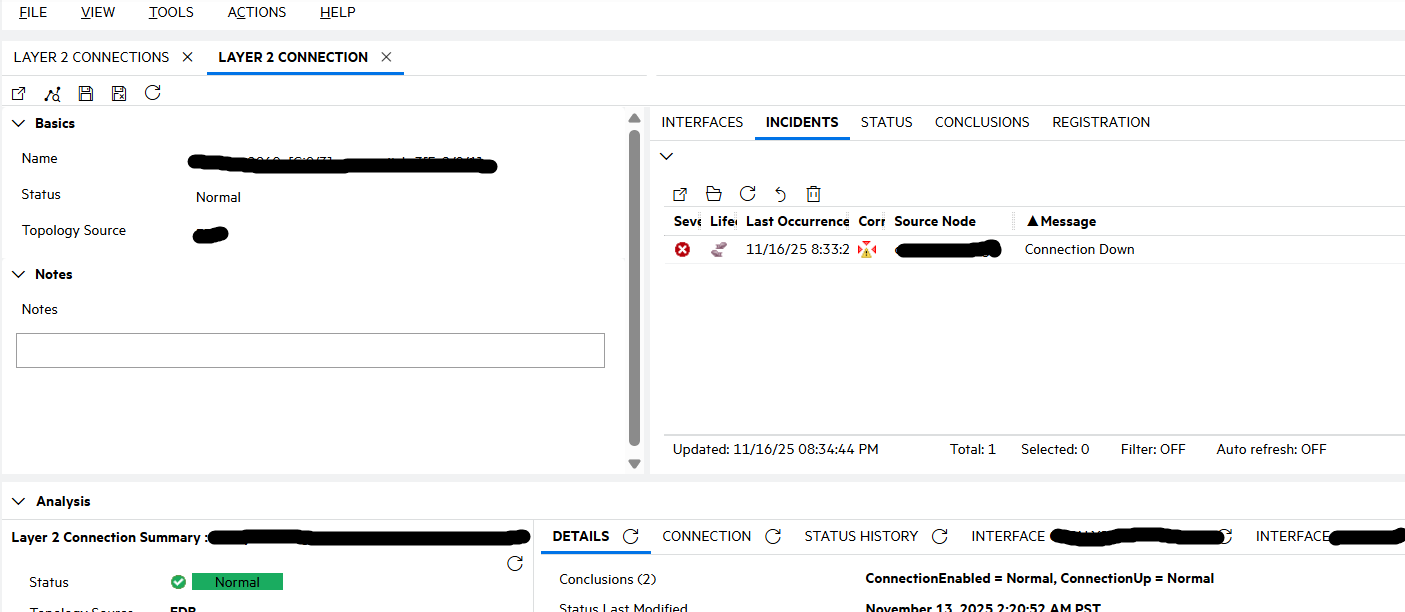Open the Tools menu

tap(171, 13)
